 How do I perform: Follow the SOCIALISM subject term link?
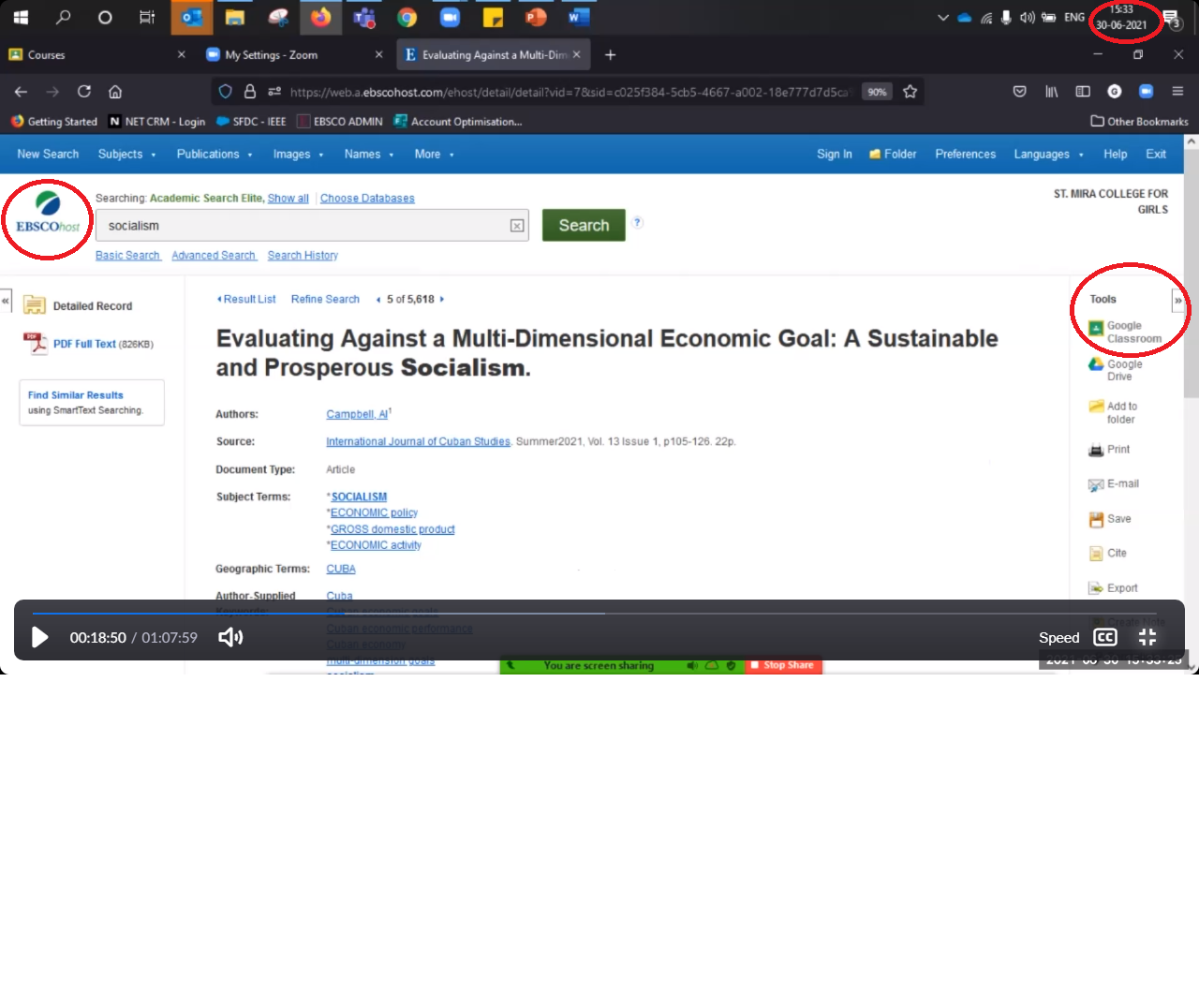click(358, 497)
